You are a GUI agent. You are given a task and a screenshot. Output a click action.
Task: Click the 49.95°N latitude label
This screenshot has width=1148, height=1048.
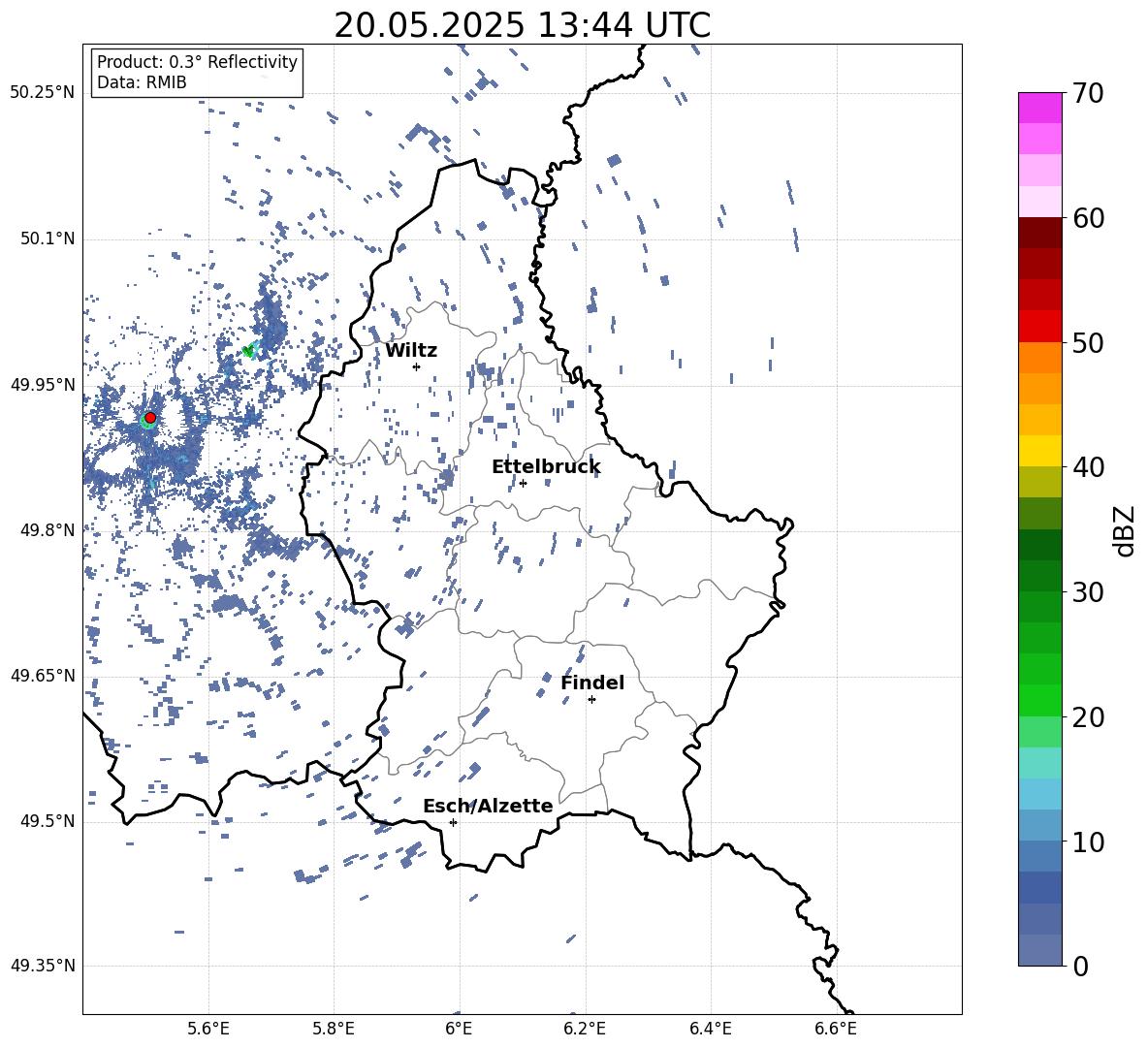(x=43, y=385)
